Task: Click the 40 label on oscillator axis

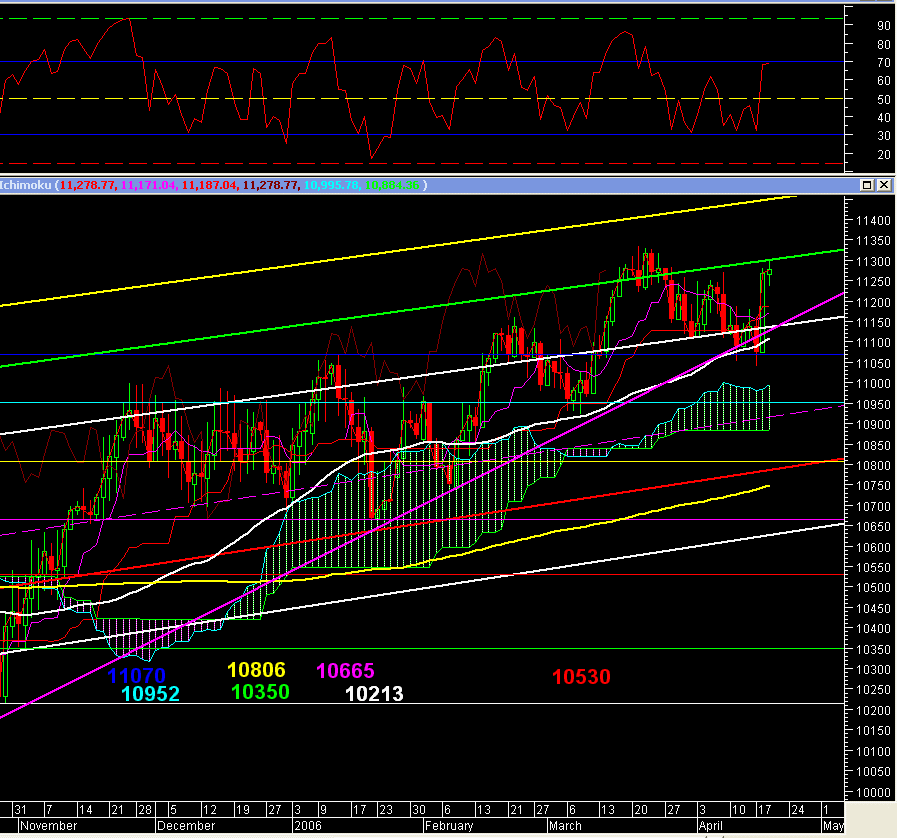Action: [x=884, y=118]
